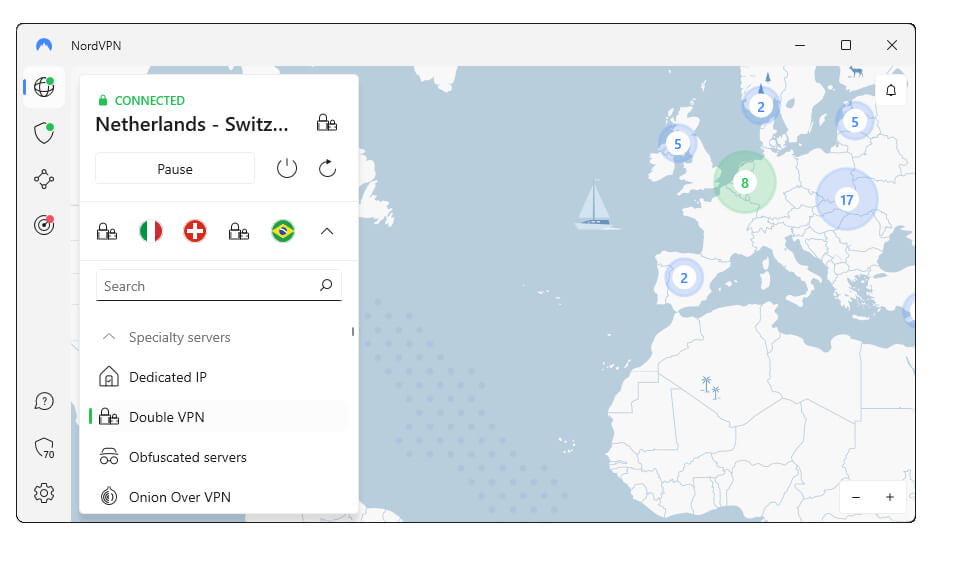
Task: Click the CONNECTED status label
Action: (x=150, y=100)
